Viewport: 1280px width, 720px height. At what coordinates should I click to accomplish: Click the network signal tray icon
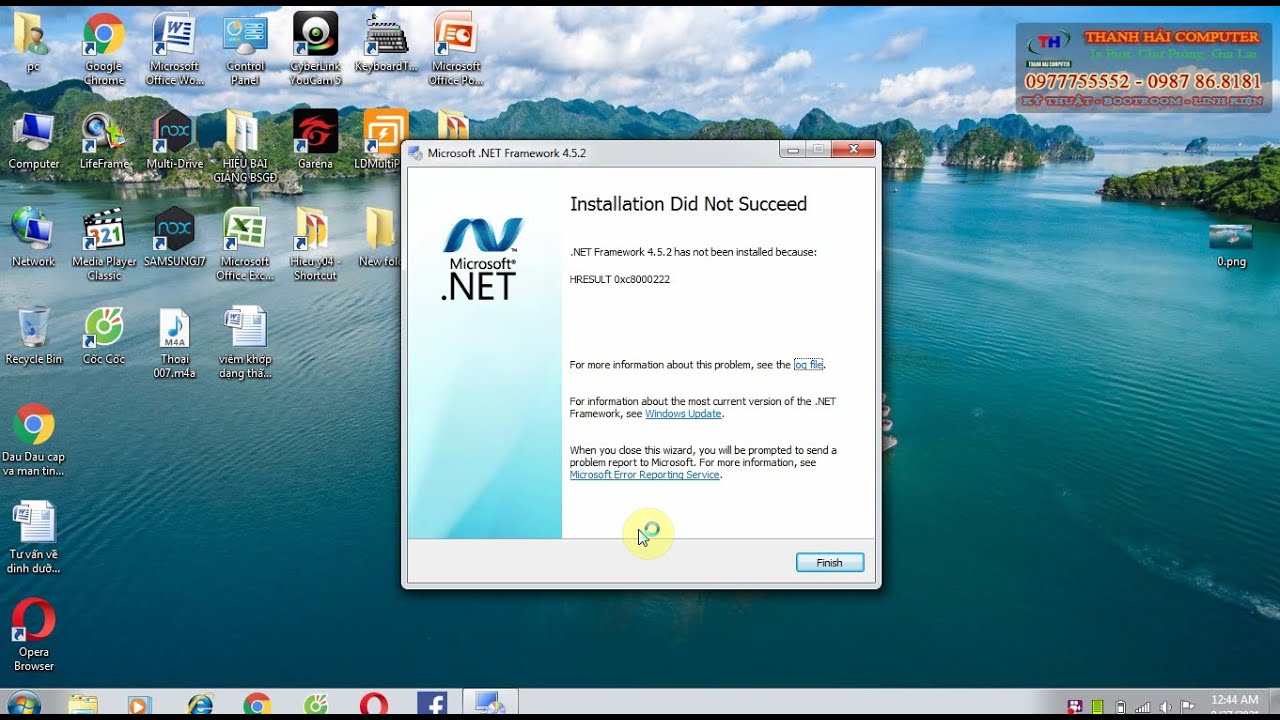(x=1143, y=707)
